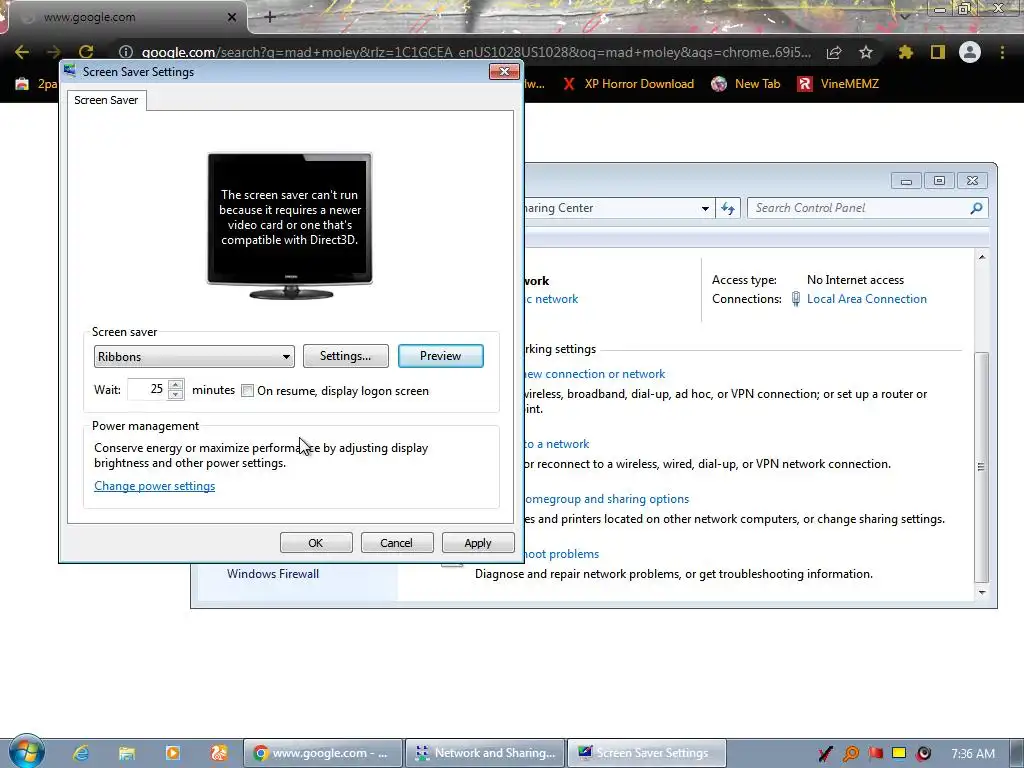Reload the page in Chrome
Viewport: 1024px width, 768px height.
pos(86,52)
